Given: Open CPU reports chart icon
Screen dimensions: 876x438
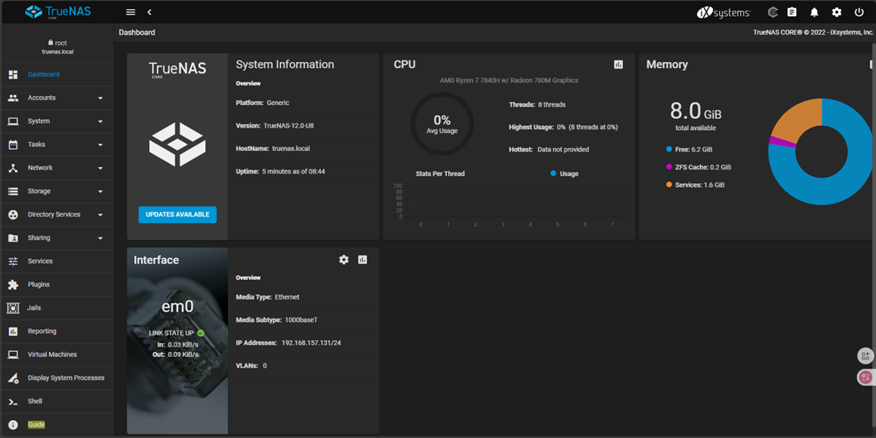Looking at the screenshot, I should click(x=618, y=64).
